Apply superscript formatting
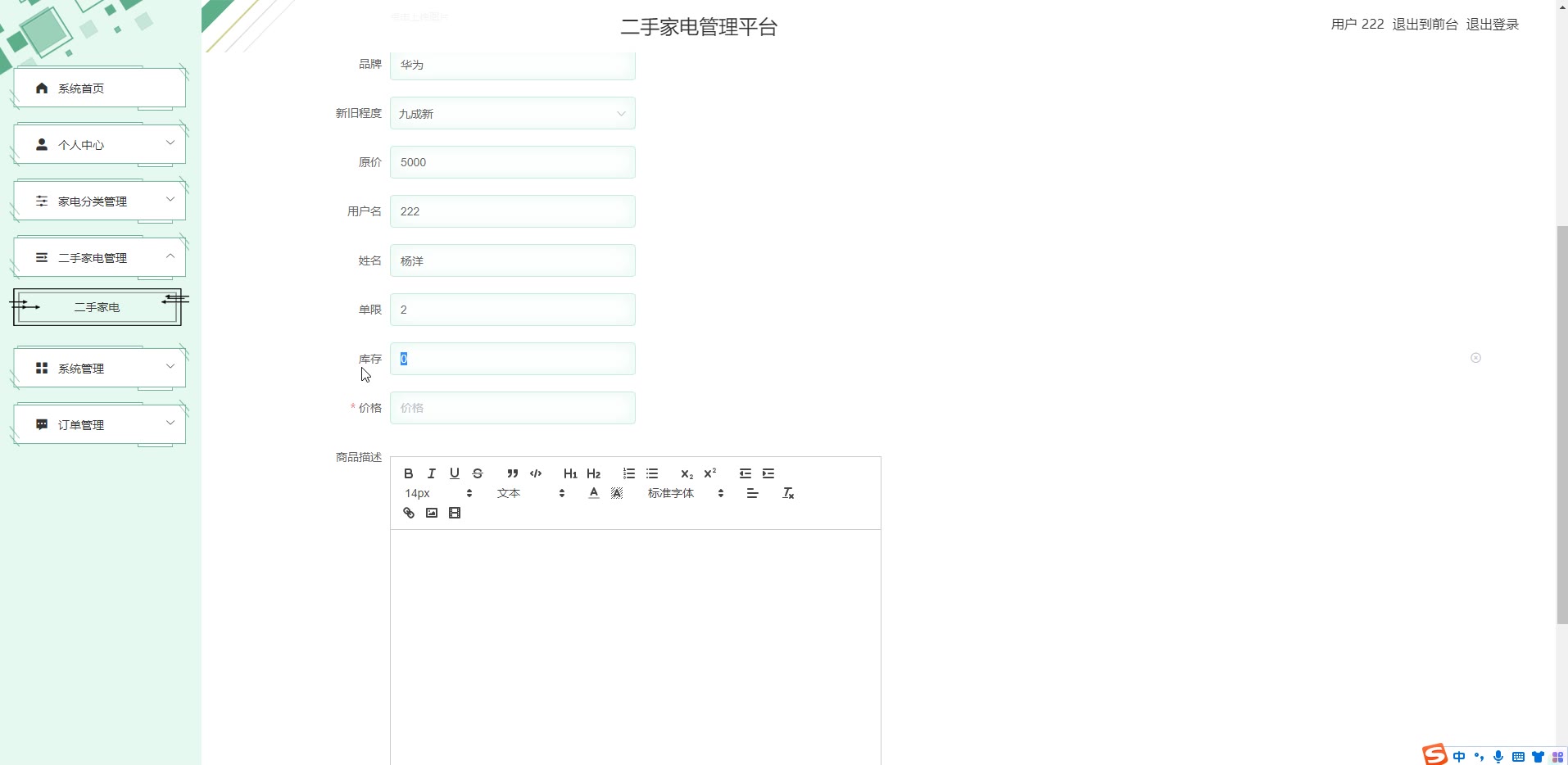The image size is (1568, 765). click(x=710, y=473)
